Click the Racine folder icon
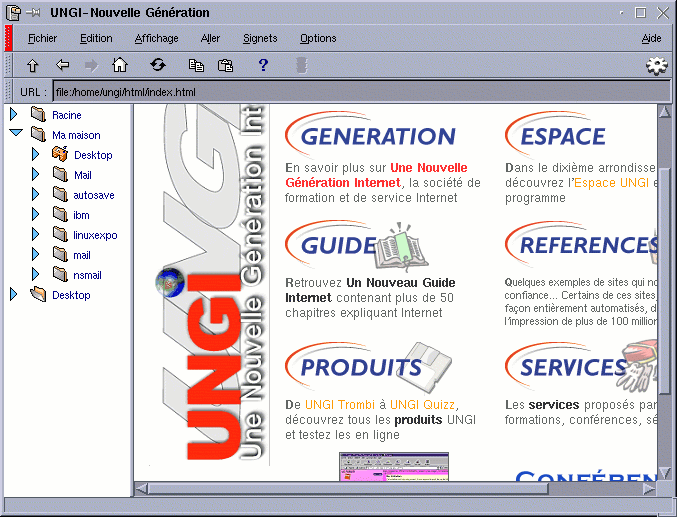 click(x=38, y=114)
